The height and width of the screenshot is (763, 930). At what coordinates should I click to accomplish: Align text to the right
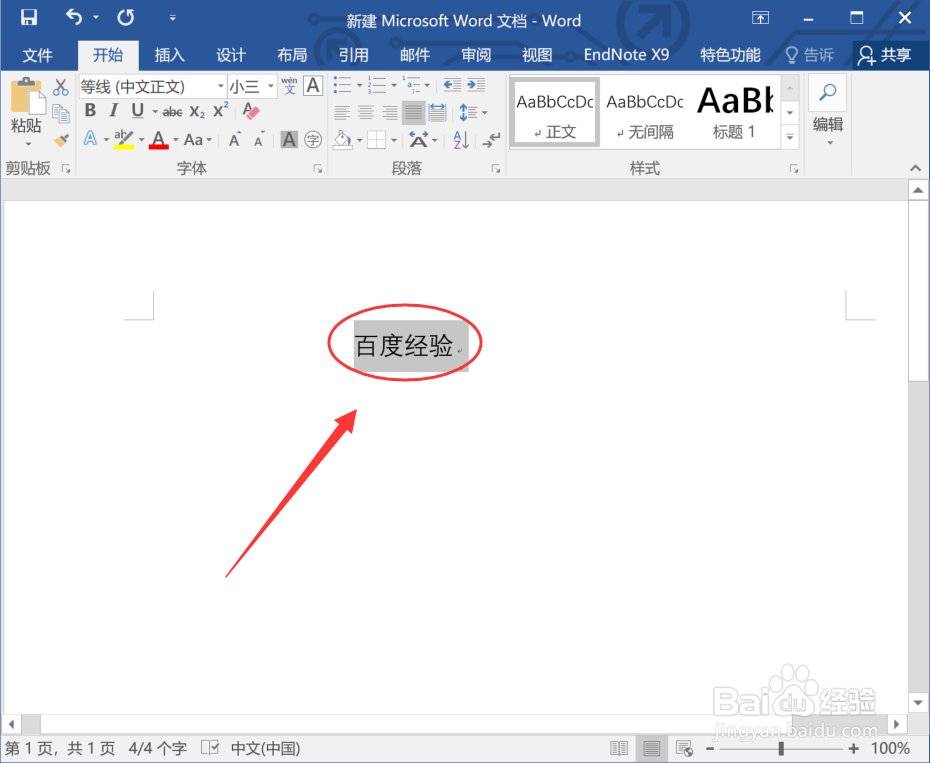[x=390, y=112]
